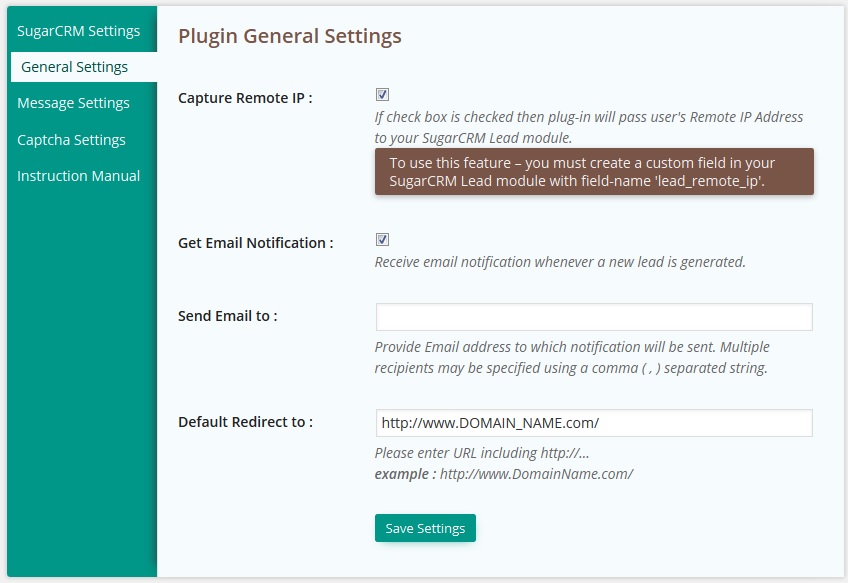Open the SugarCRM Settings section

tap(79, 31)
